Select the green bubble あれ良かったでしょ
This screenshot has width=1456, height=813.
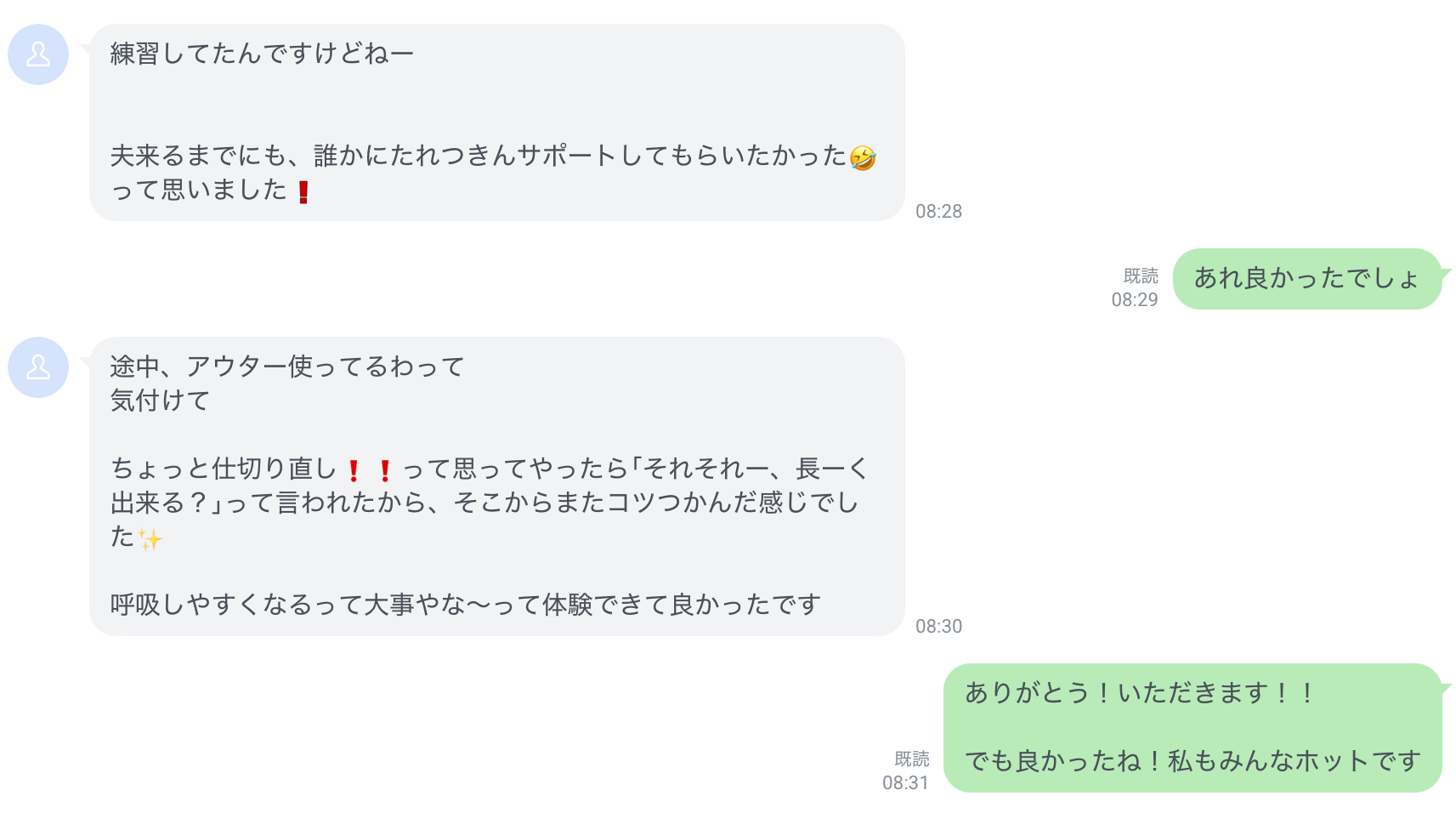[1306, 278]
